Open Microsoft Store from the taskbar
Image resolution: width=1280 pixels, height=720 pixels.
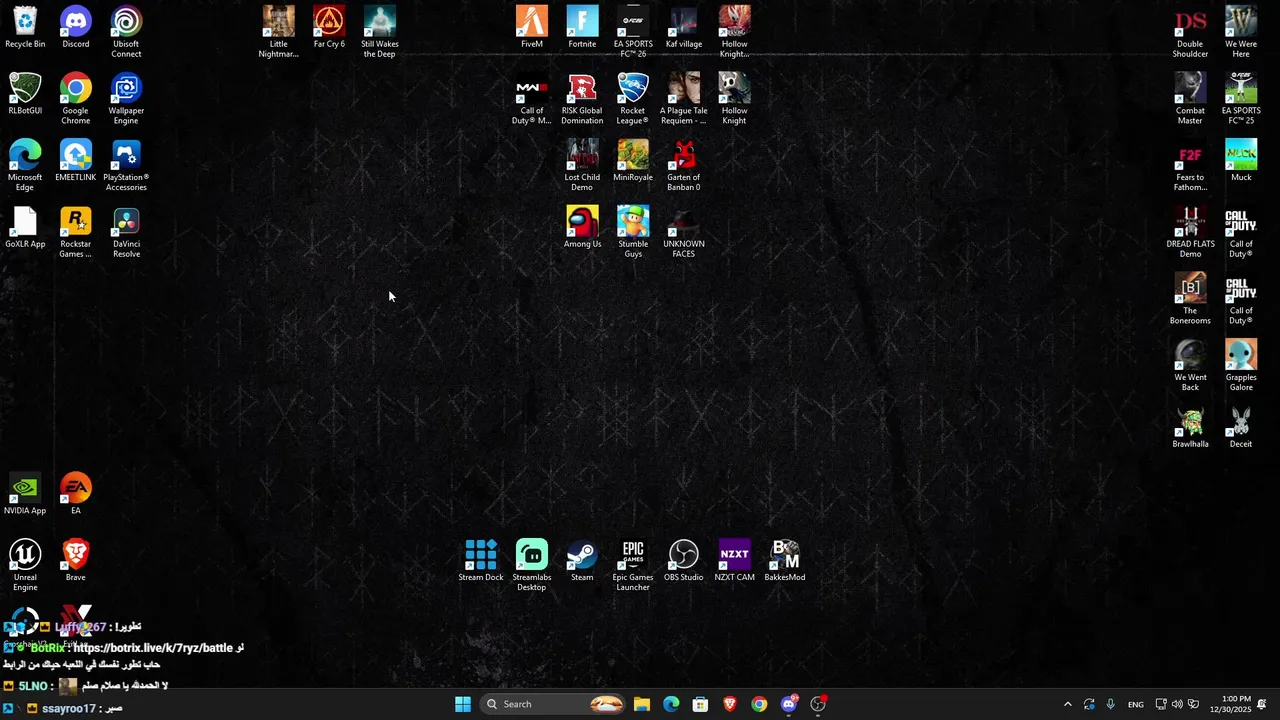coord(701,704)
